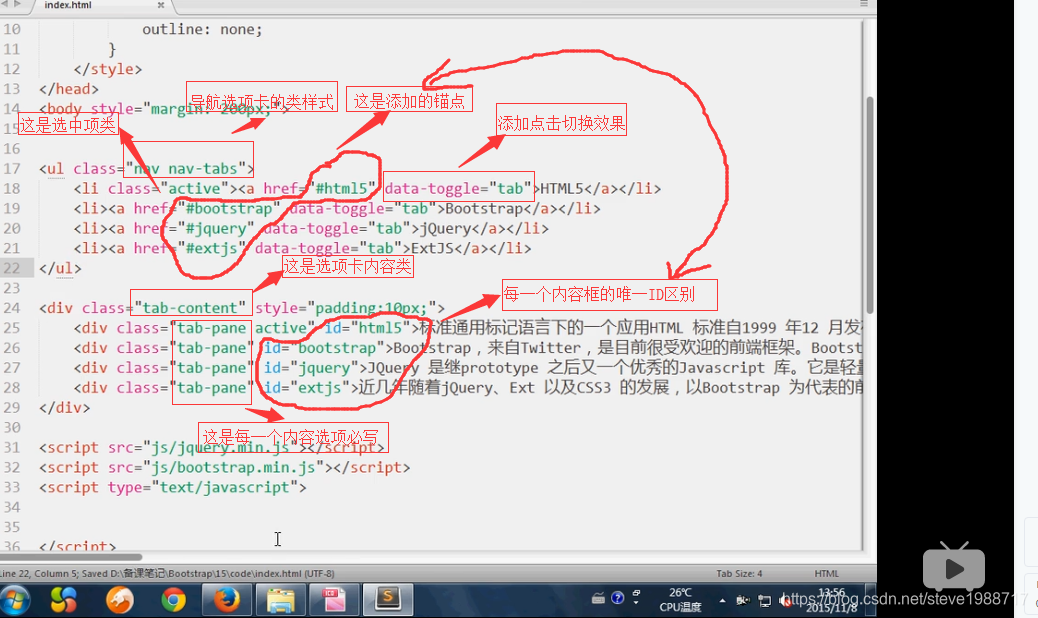The height and width of the screenshot is (618, 1038).
Task: Activate the Sublime Text taskbar button
Action: tap(388, 600)
